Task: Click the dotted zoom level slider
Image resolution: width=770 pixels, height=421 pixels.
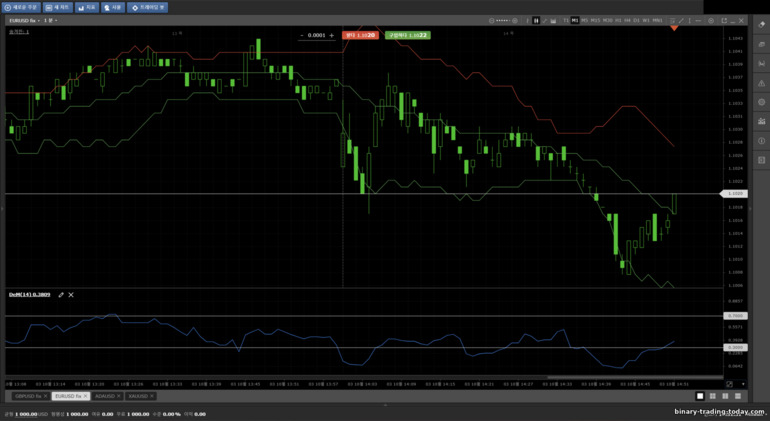Action: (x=503, y=21)
